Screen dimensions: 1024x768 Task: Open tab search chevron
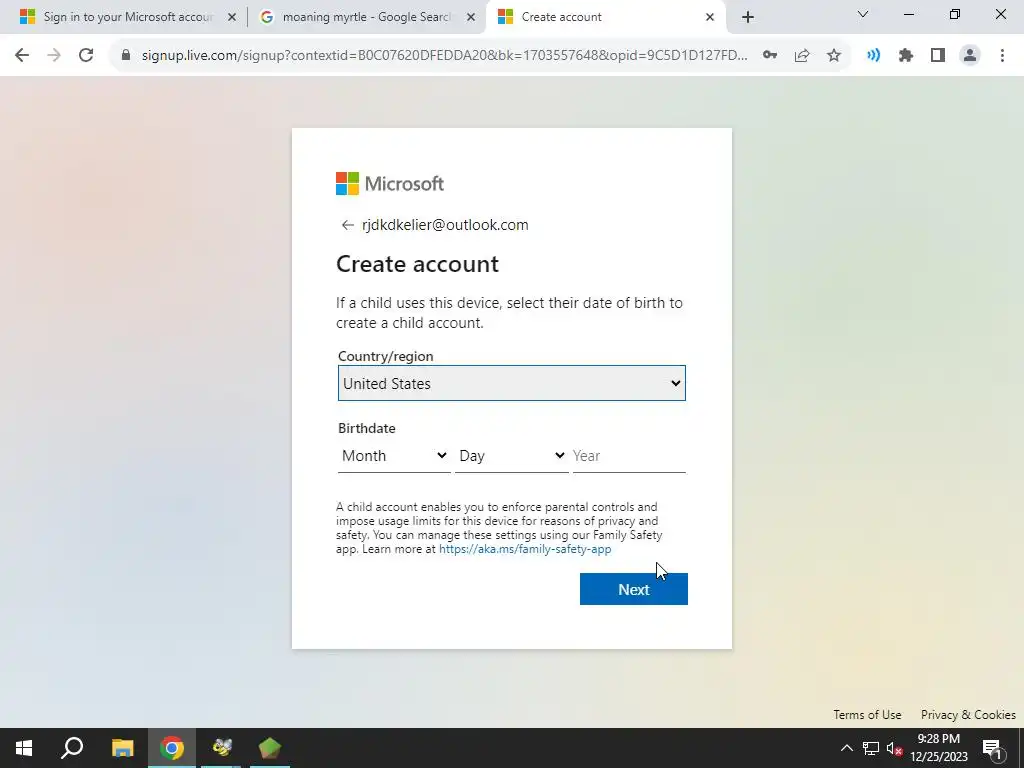pos(863,14)
